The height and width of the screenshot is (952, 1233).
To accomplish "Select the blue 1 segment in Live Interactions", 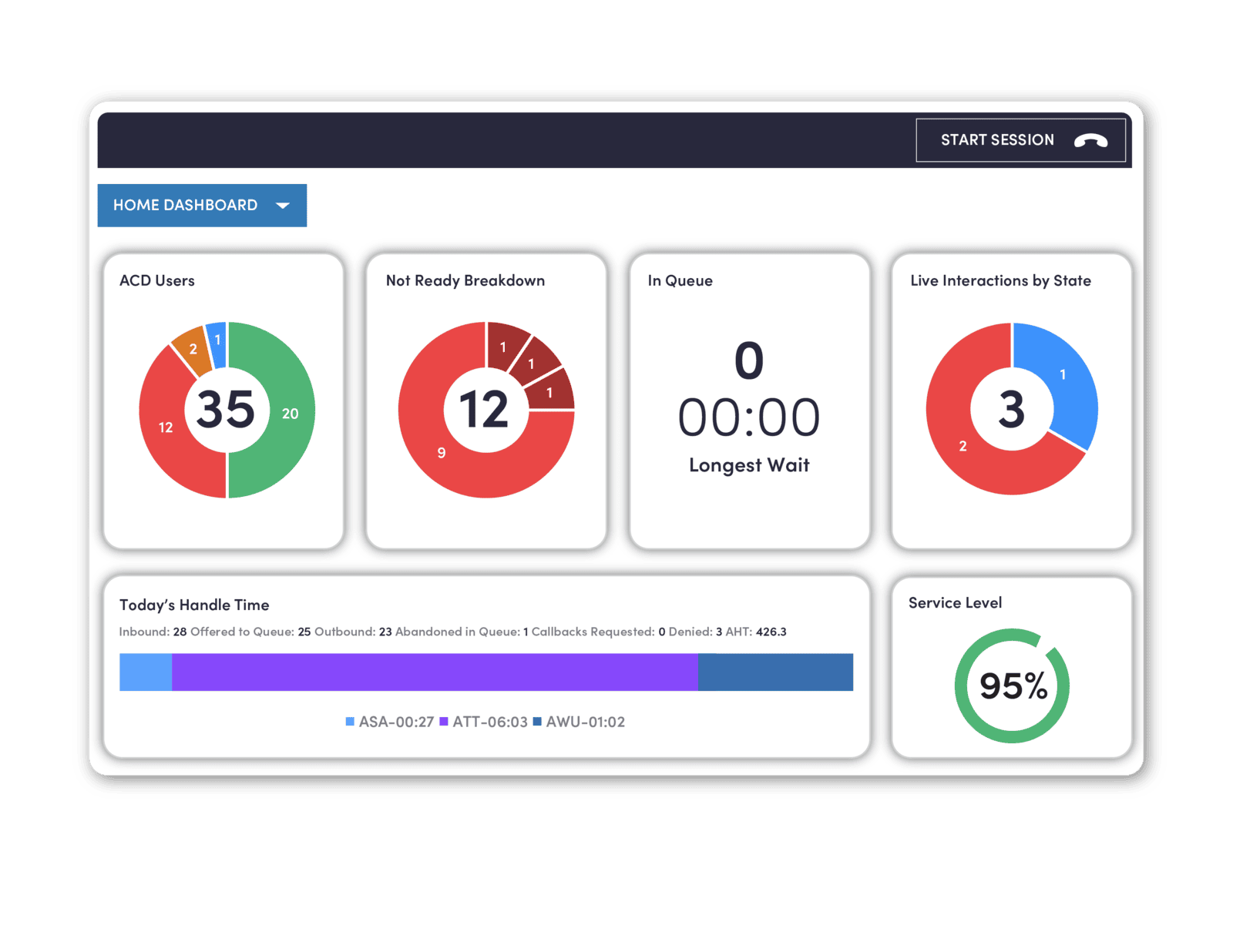I will pyautogui.click(x=1063, y=375).
